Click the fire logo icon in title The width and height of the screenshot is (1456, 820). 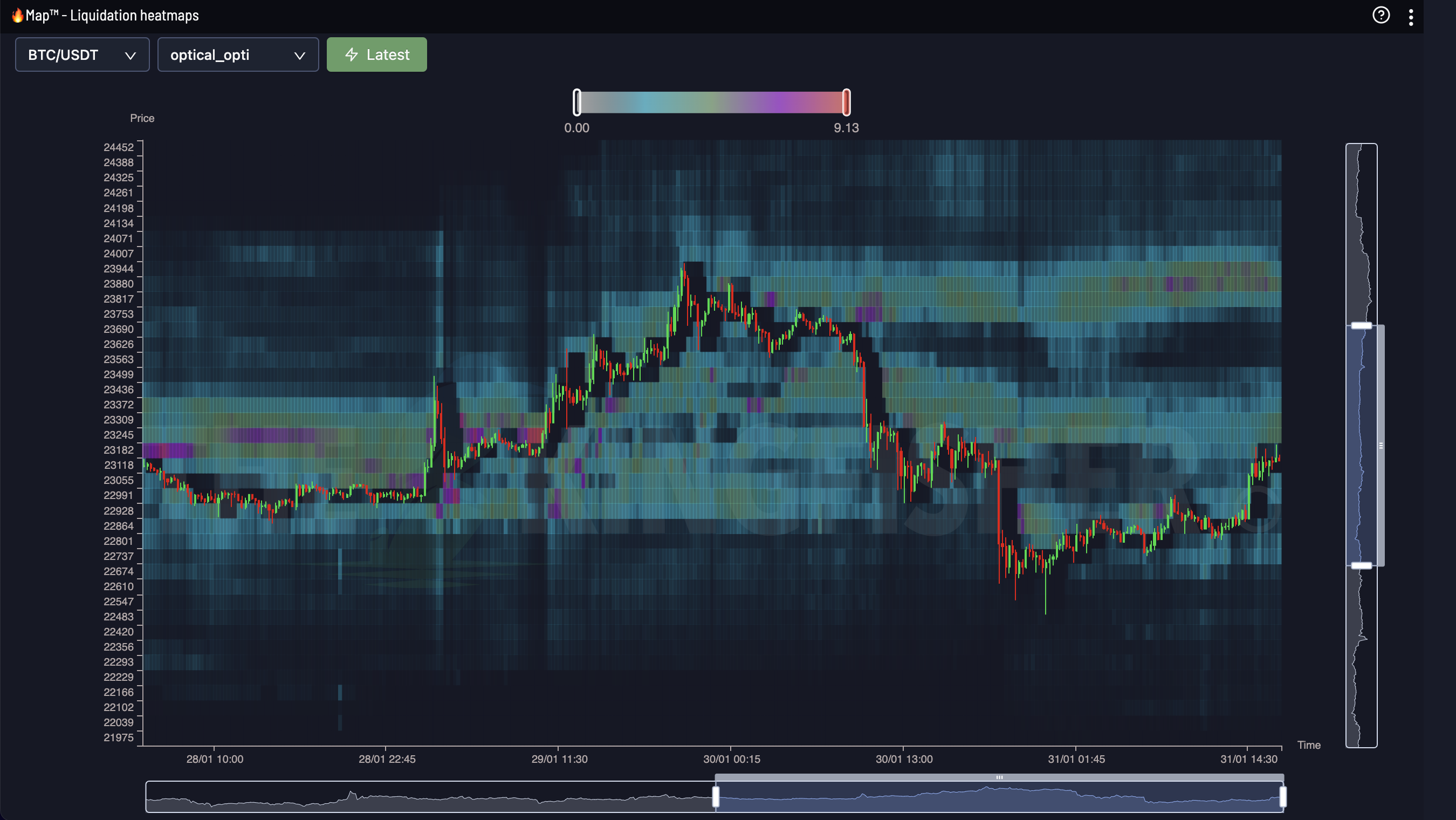tap(17, 15)
